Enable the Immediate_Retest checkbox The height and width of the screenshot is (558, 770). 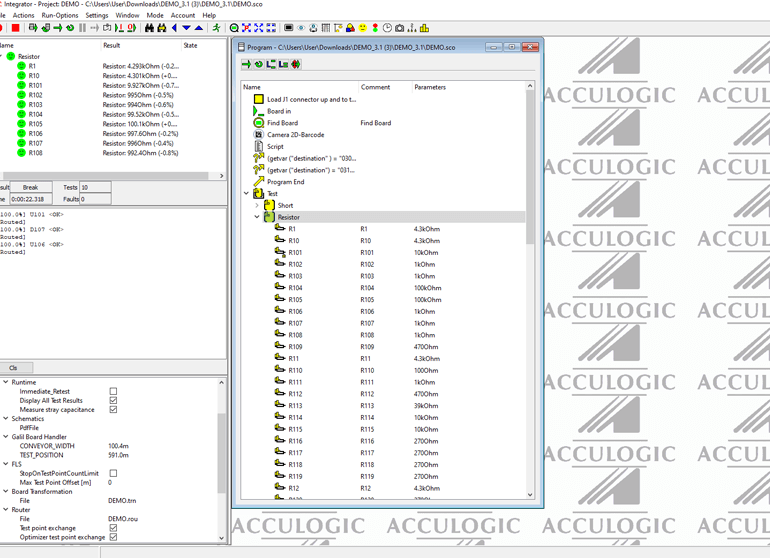tap(113, 391)
